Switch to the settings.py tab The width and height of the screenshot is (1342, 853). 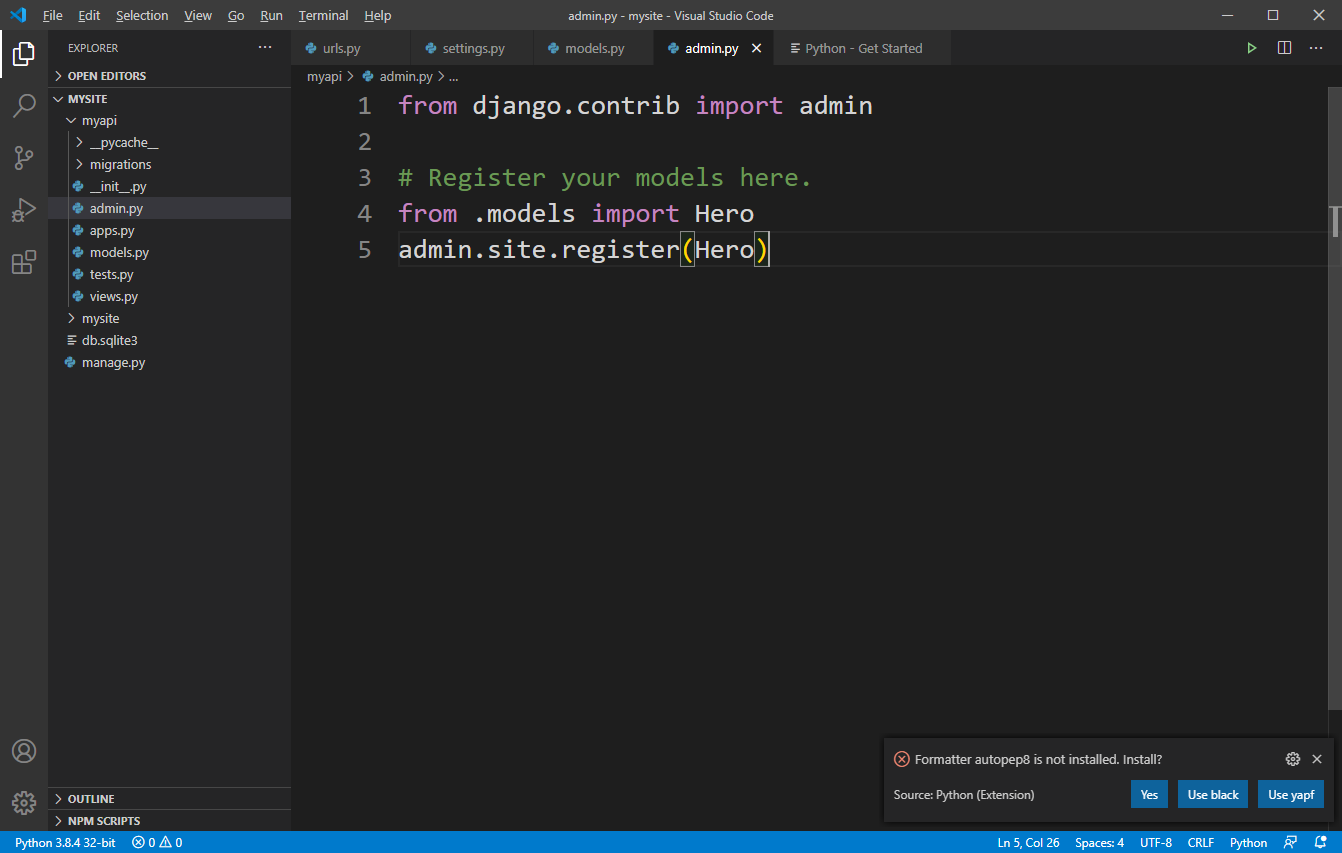pos(473,48)
